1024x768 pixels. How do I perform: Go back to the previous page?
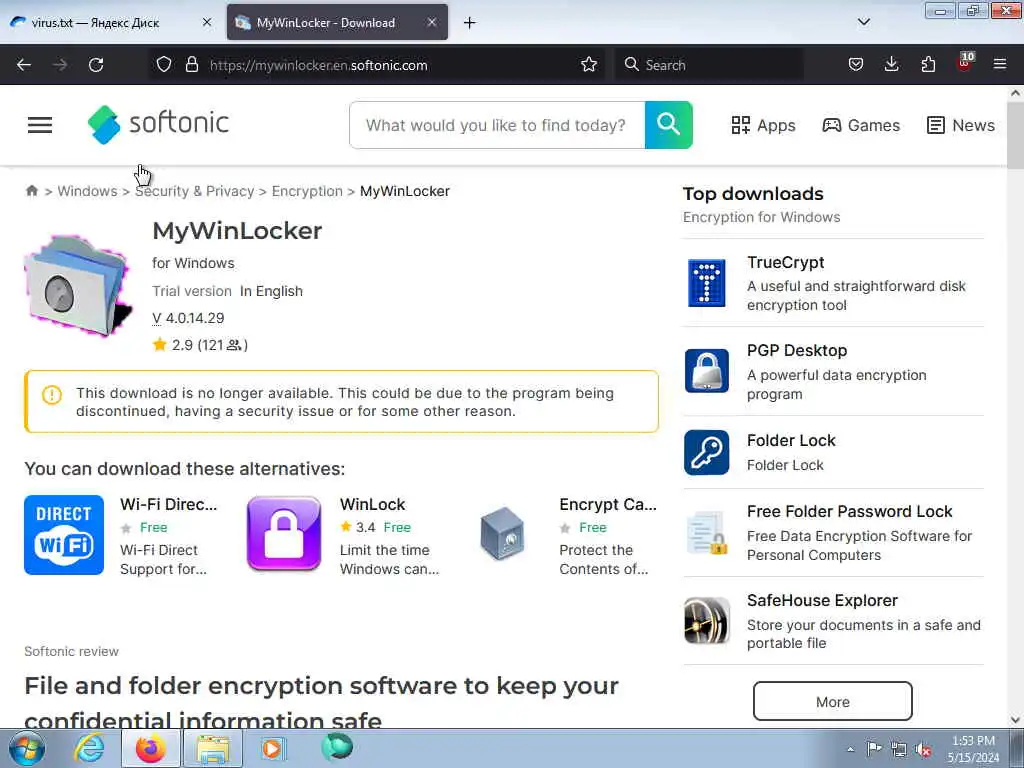[24, 65]
